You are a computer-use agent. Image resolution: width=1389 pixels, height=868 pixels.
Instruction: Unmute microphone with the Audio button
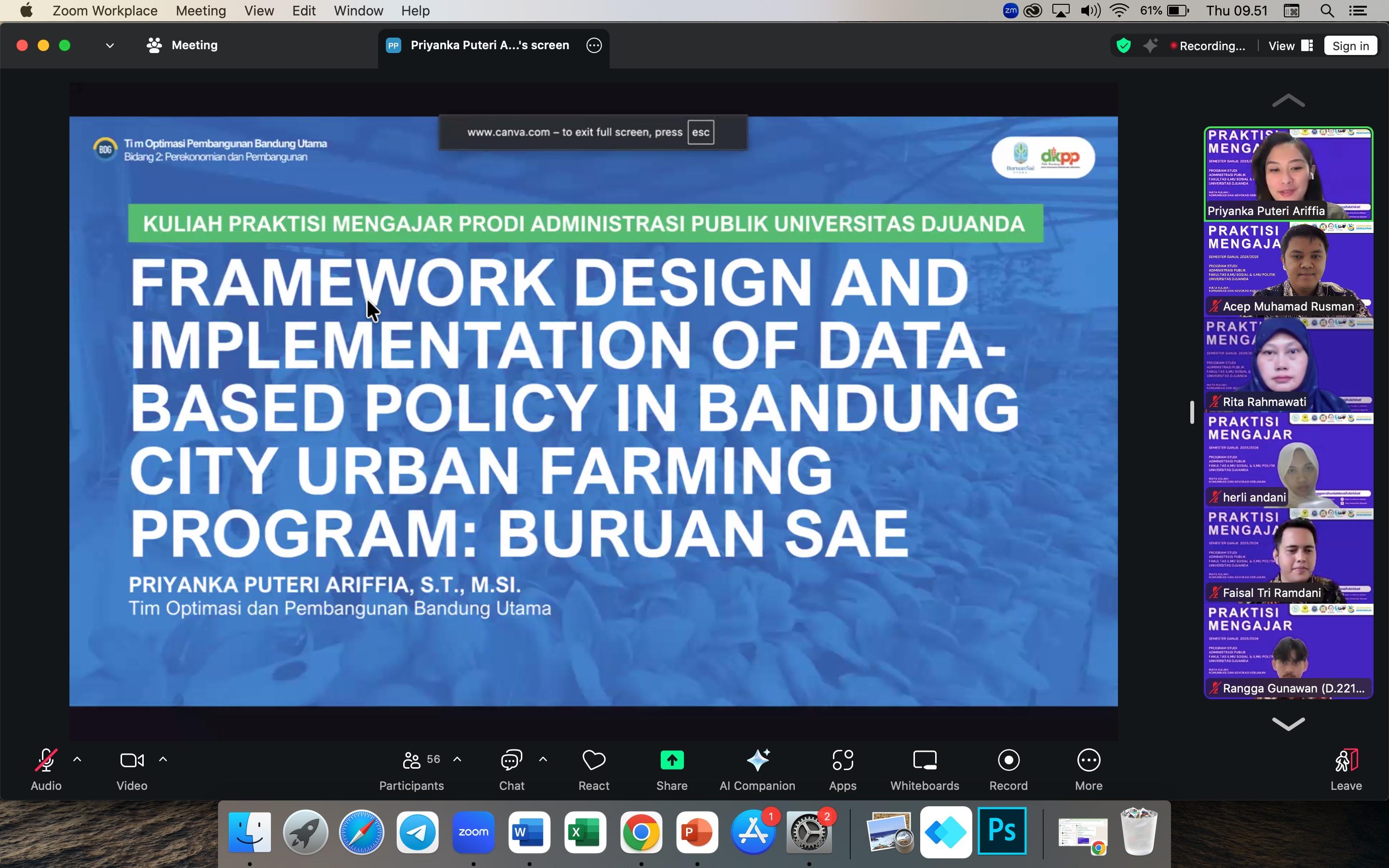point(46,769)
